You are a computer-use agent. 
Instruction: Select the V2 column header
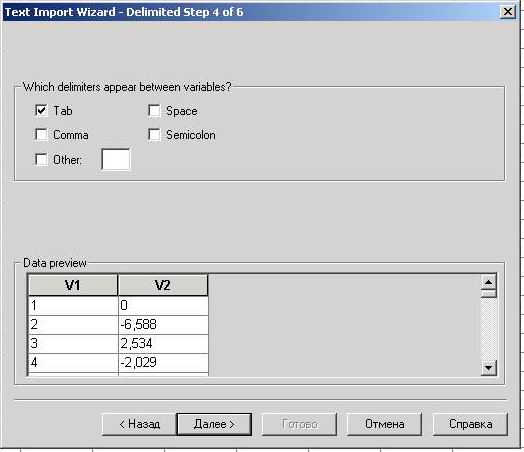click(x=163, y=285)
